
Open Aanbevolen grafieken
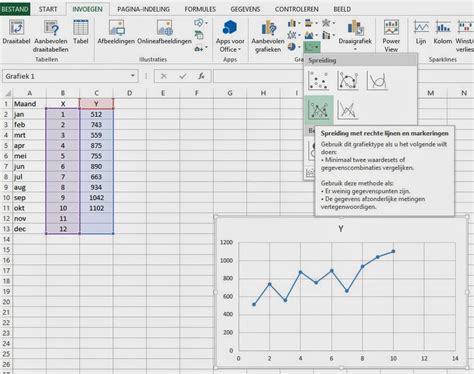[268, 36]
